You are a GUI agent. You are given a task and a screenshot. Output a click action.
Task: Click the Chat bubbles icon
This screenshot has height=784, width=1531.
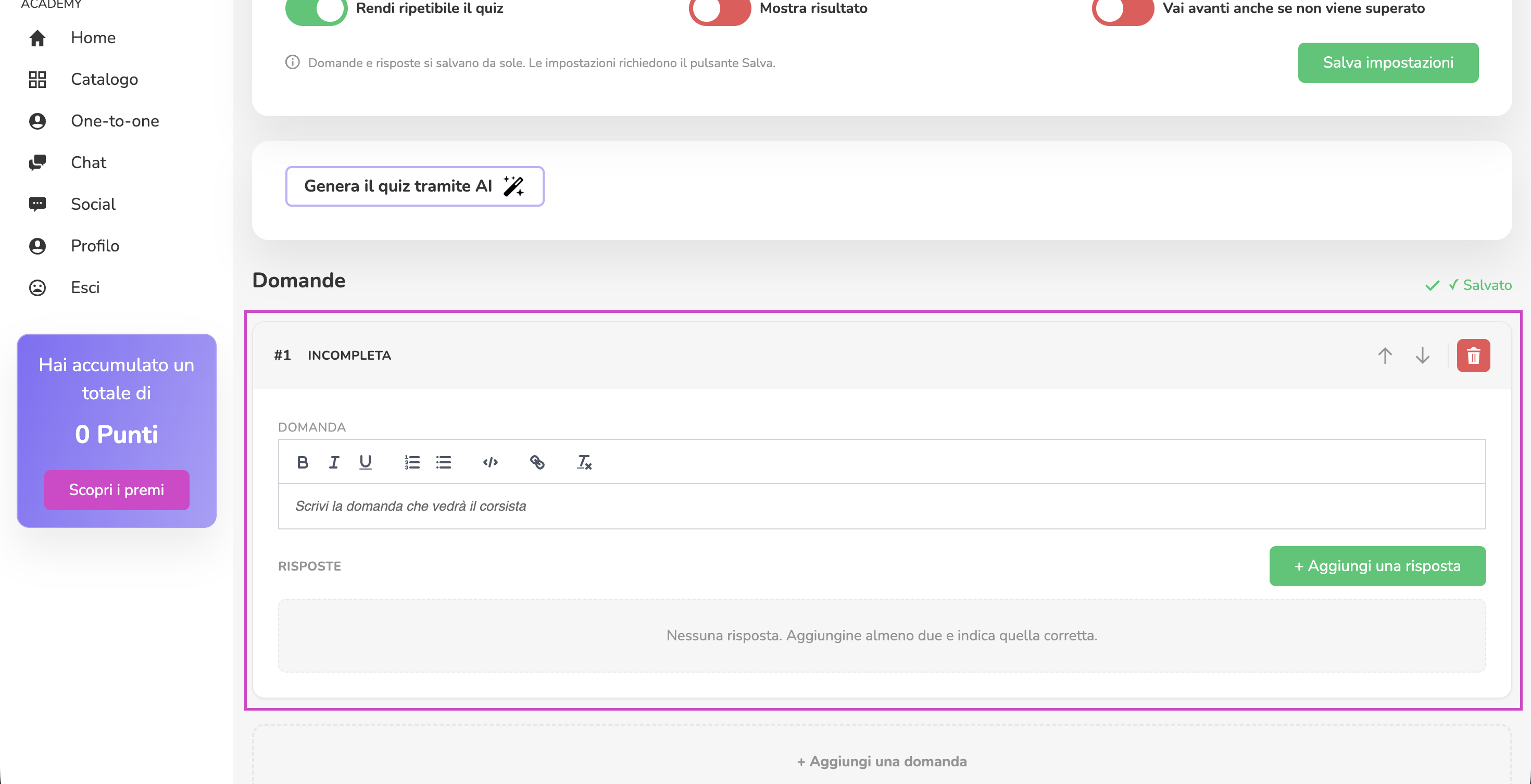pyautogui.click(x=37, y=163)
